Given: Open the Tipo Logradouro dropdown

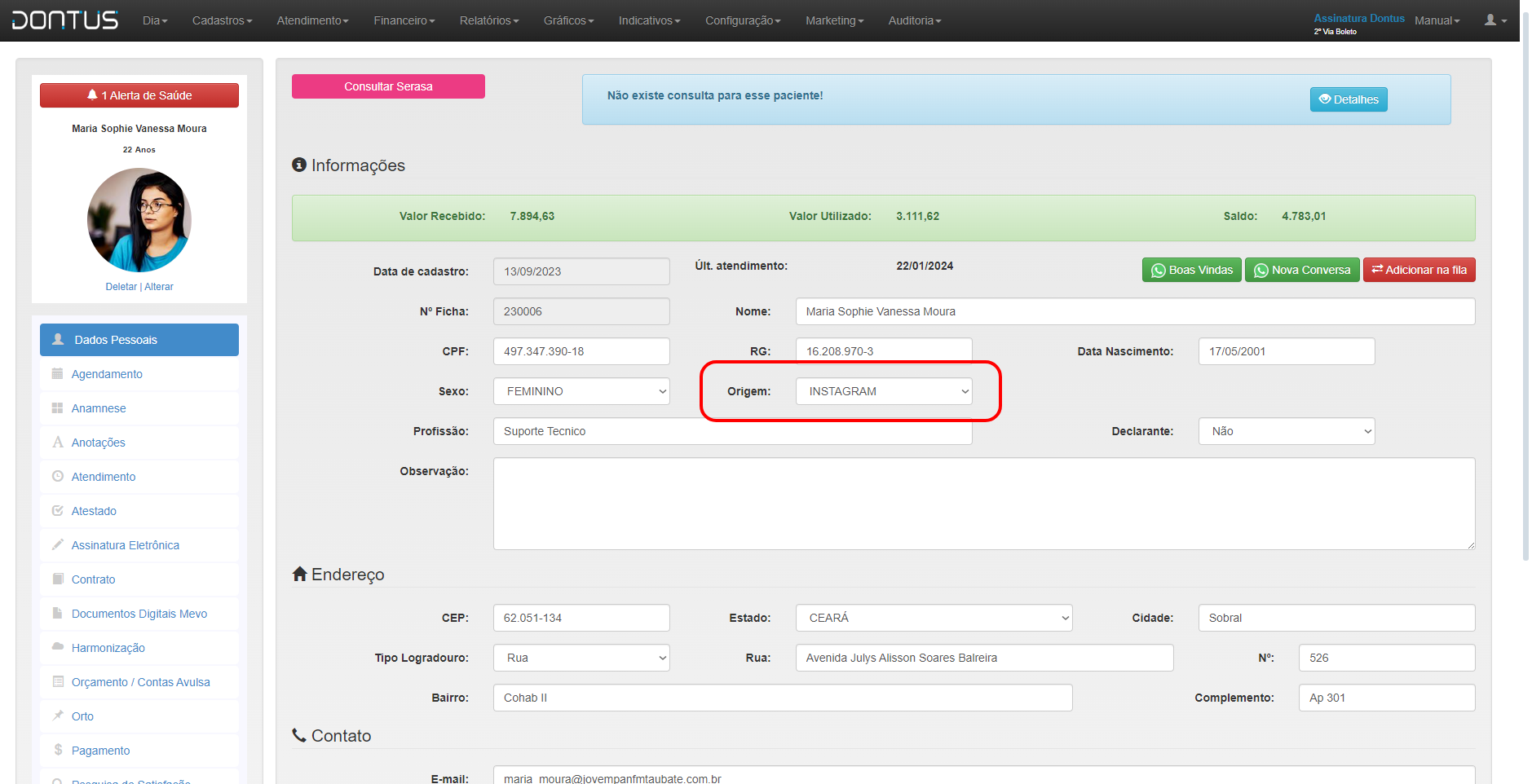Looking at the screenshot, I should (x=581, y=658).
